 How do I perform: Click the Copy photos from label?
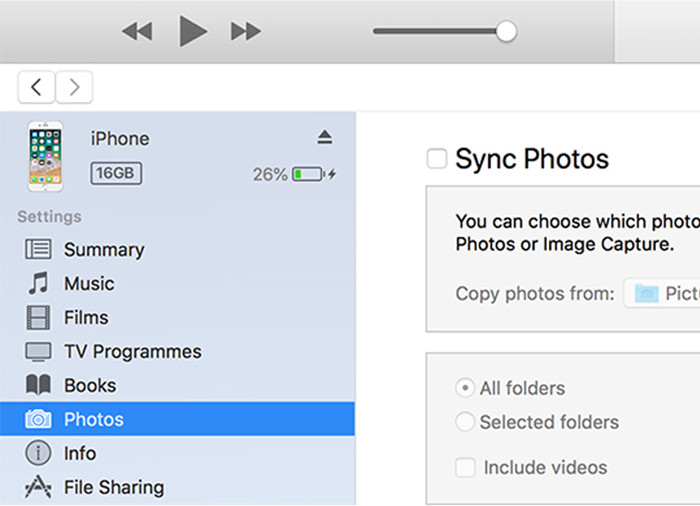coord(535,293)
